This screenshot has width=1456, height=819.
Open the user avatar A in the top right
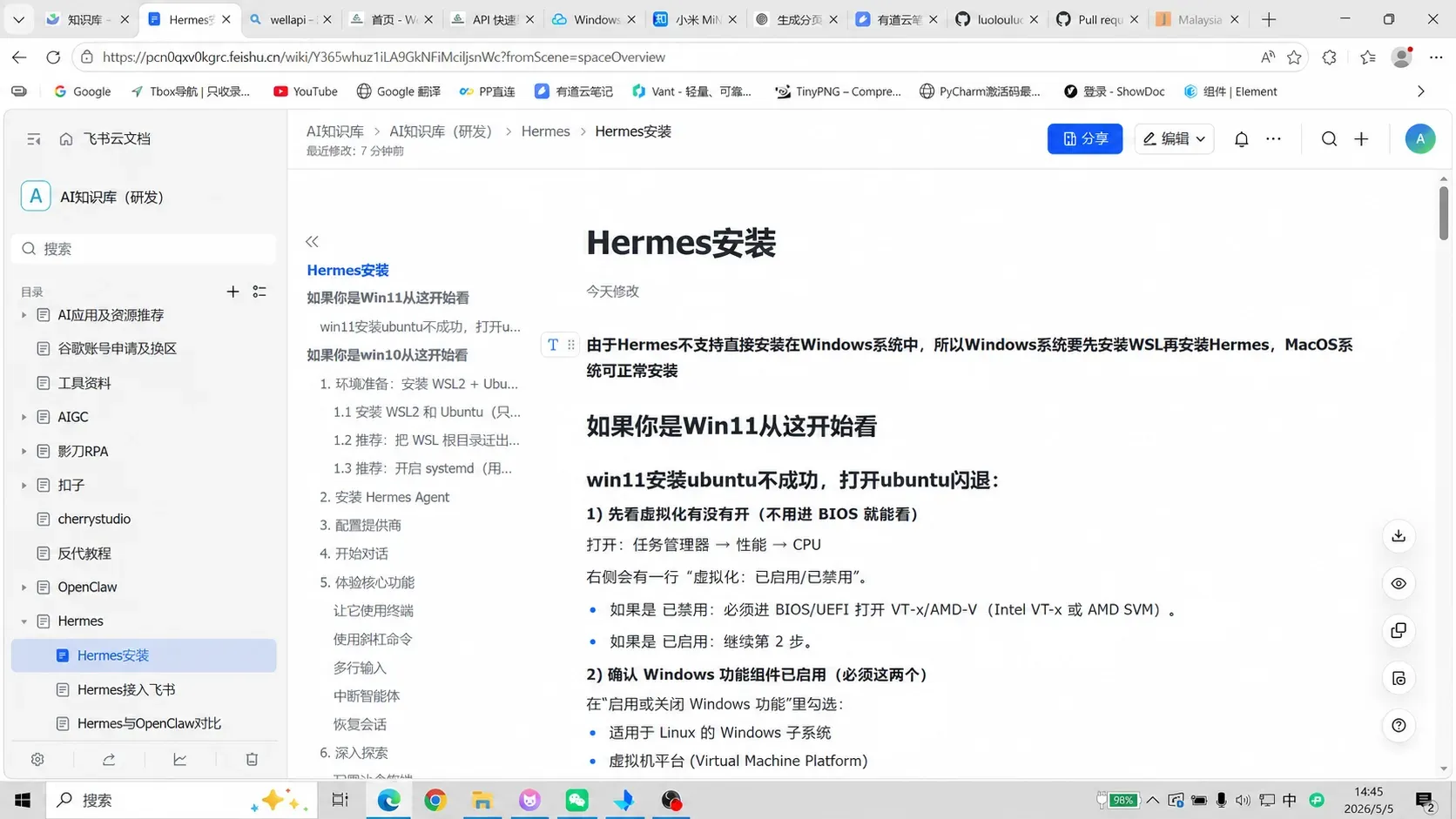click(x=1420, y=139)
